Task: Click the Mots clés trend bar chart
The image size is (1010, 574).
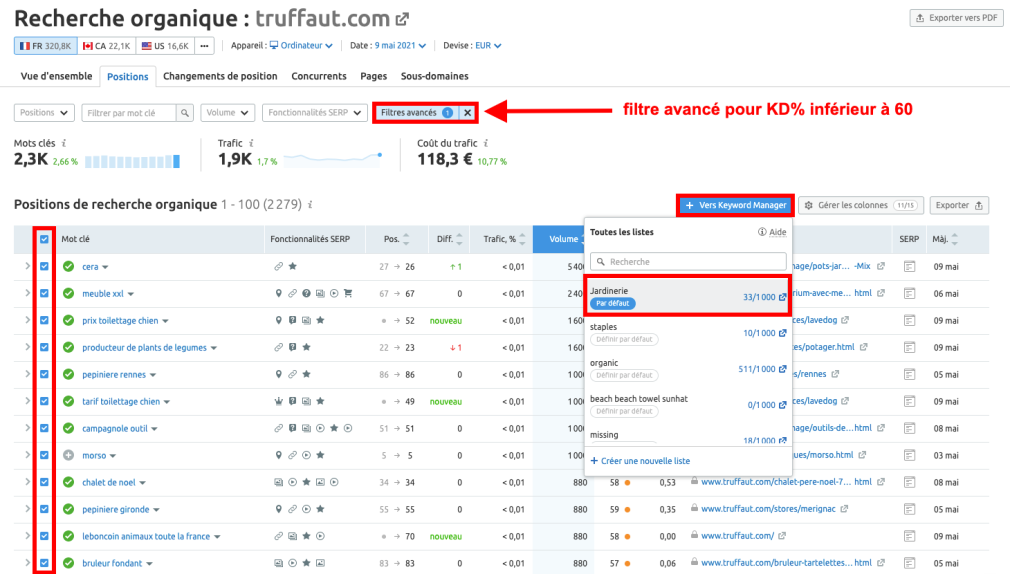Action: pyautogui.click(x=132, y=160)
